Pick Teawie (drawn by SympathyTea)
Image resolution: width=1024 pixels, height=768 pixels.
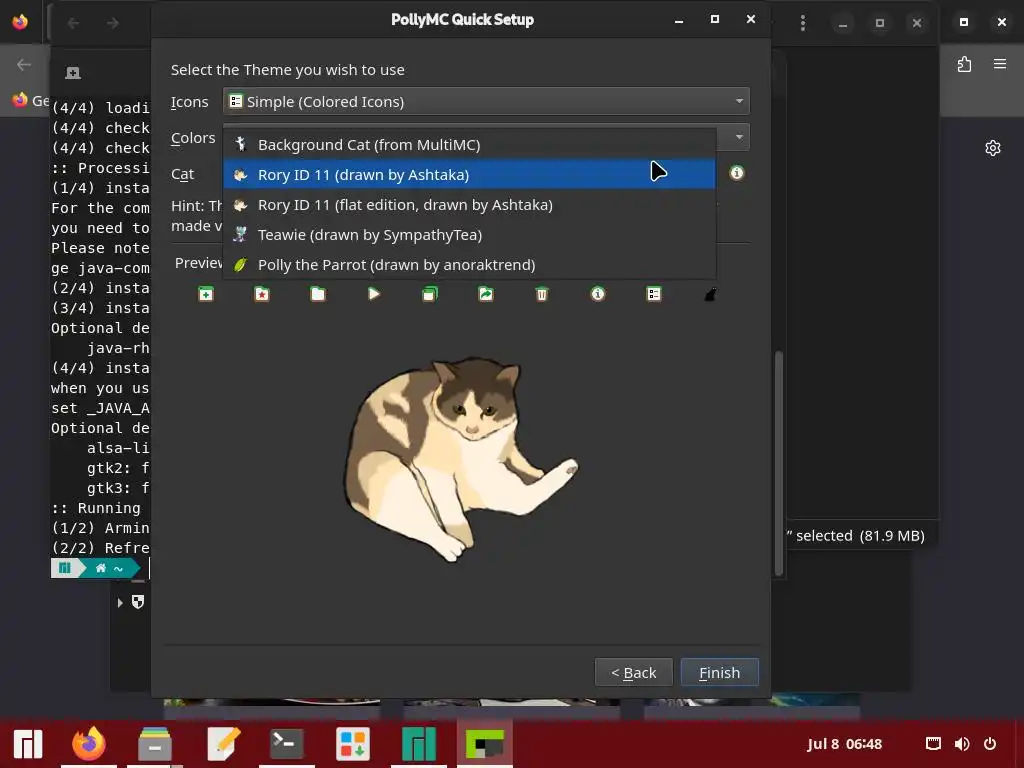(469, 234)
